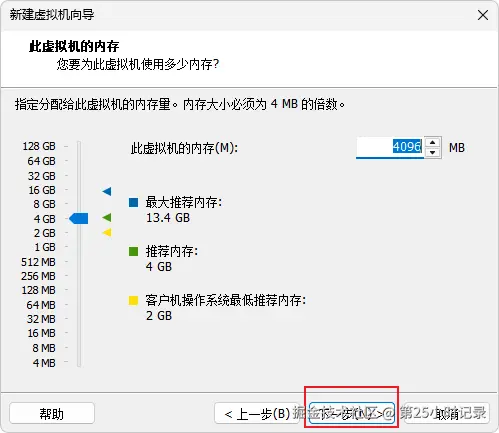This screenshot has height=433, width=499.
Task: Proceed with 下一步(N) button
Action: pos(352,413)
